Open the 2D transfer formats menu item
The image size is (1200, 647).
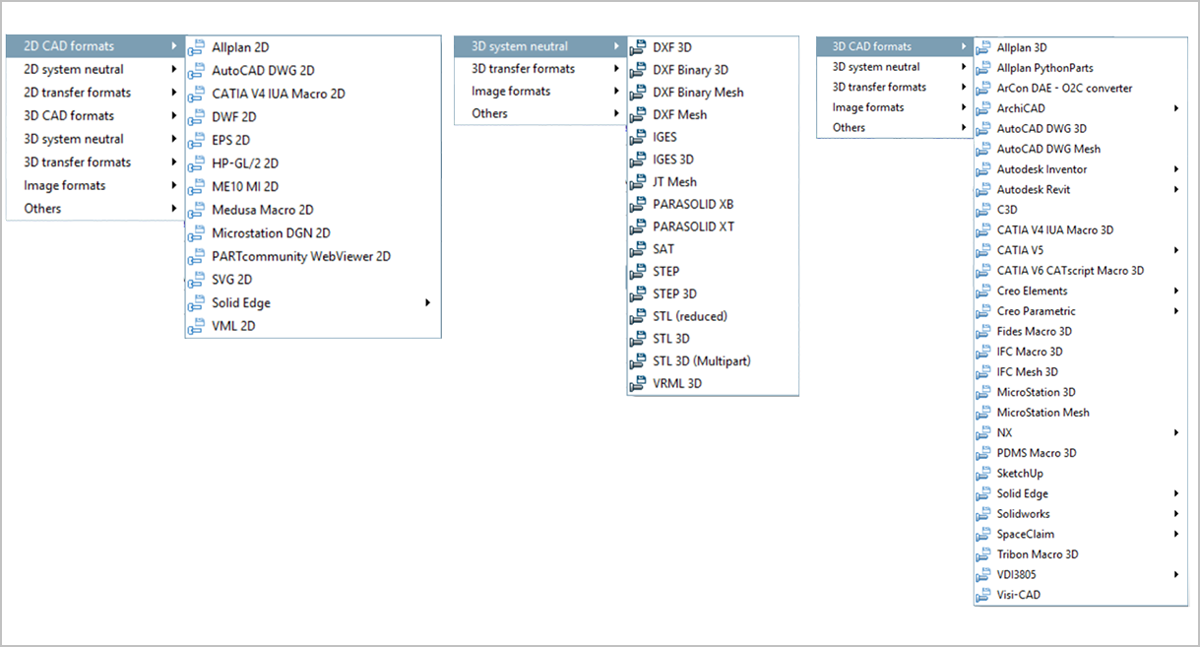77,93
